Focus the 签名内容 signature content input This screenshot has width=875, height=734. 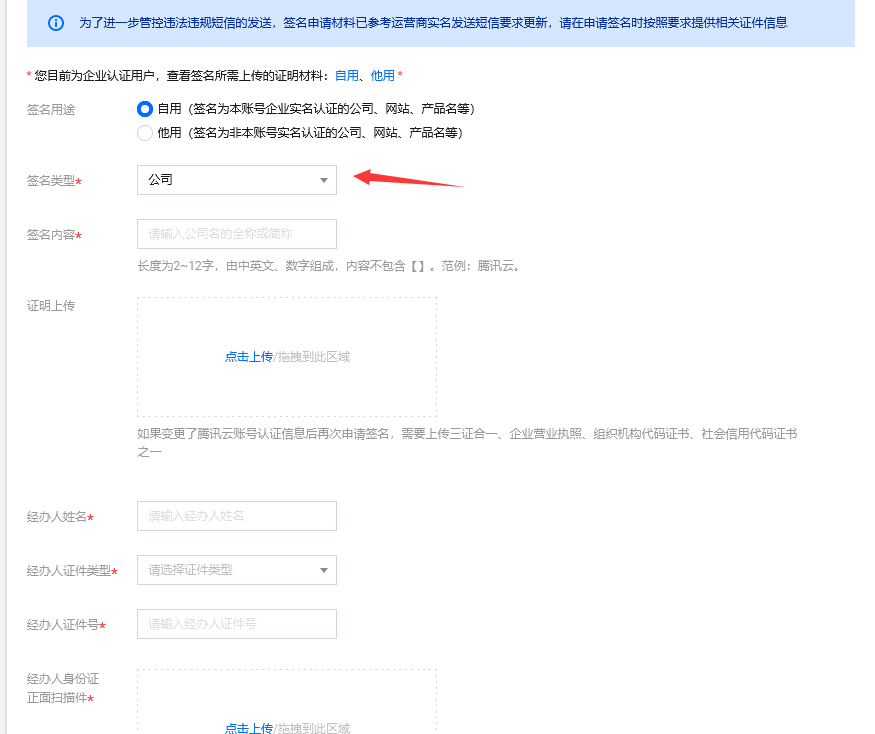pos(236,233)
